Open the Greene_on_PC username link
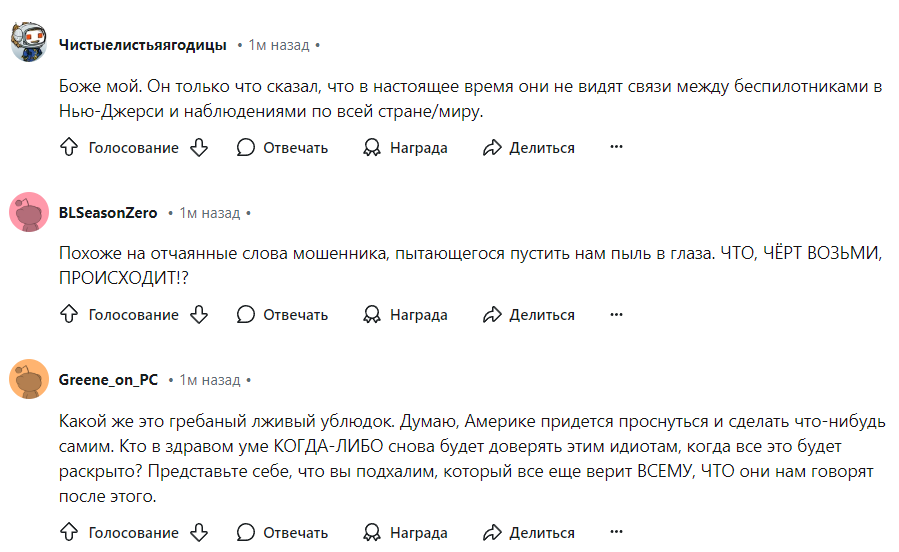This screenshot has width=899, height=552. click(x=108, y=379)
